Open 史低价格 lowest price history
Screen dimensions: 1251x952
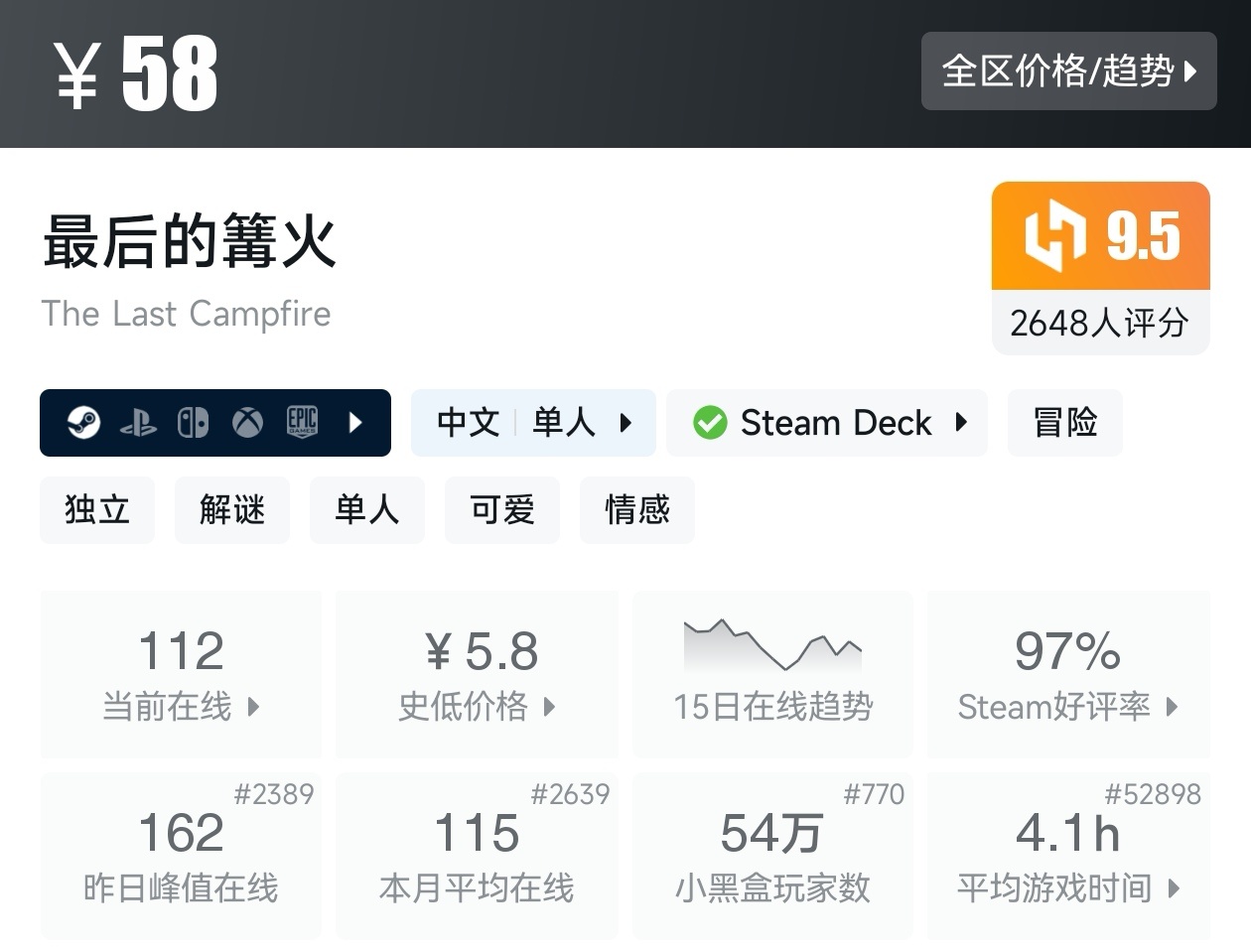(477, 675)
